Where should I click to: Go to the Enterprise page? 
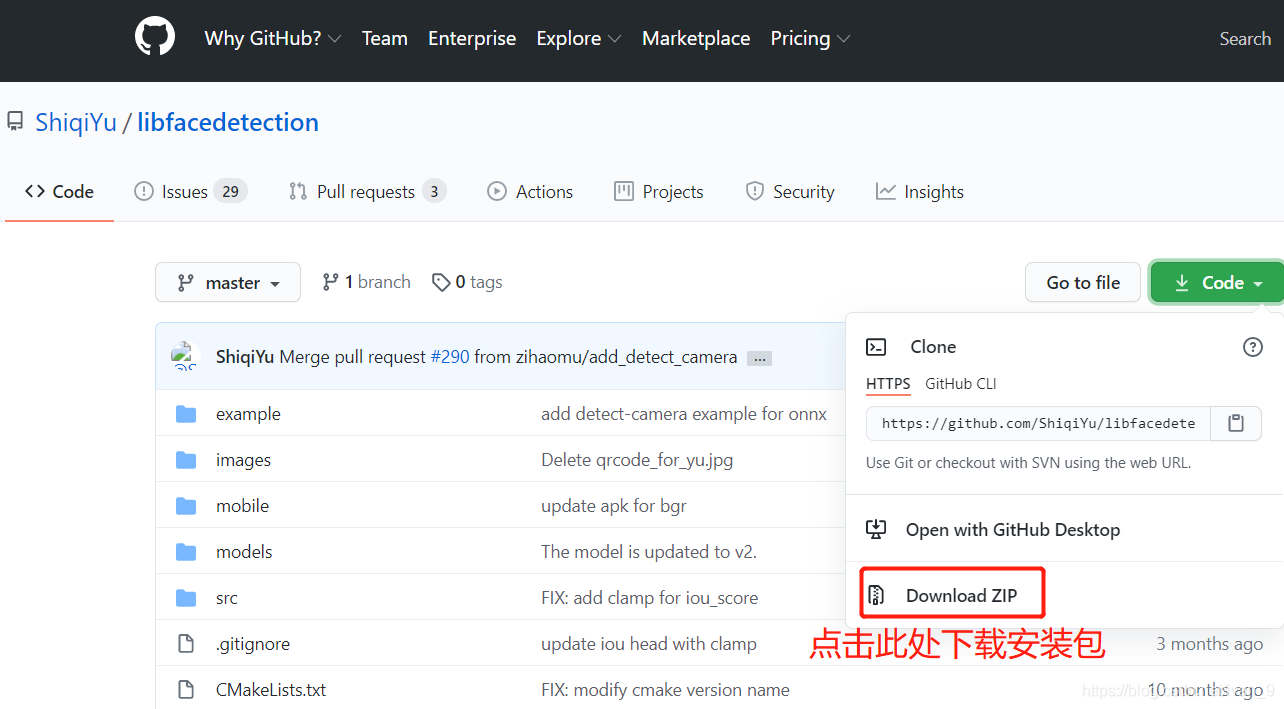coord(472,38)
